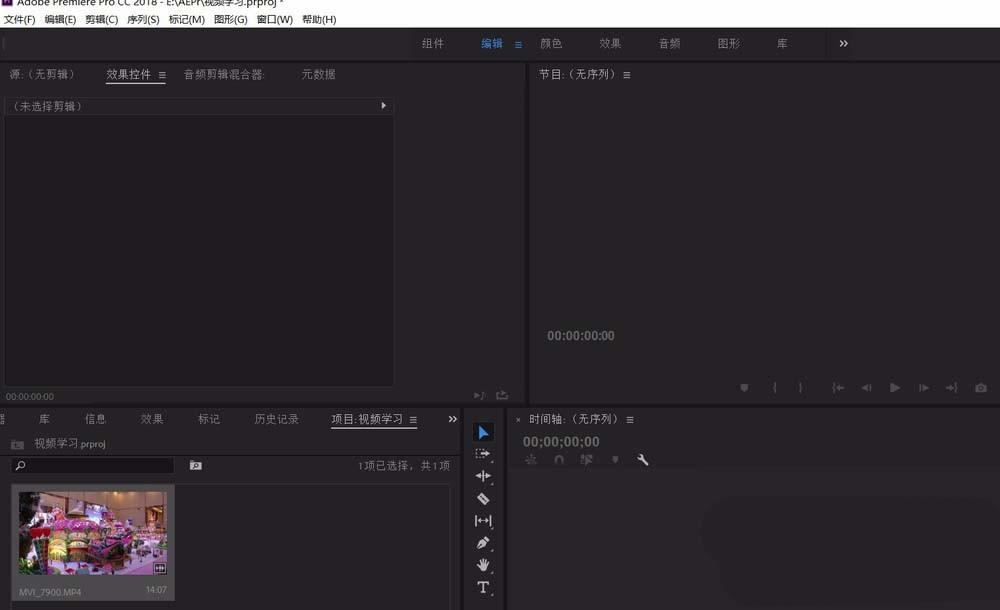
Task: Select the Pen tool in the toolbar
Action: [483, 542]
